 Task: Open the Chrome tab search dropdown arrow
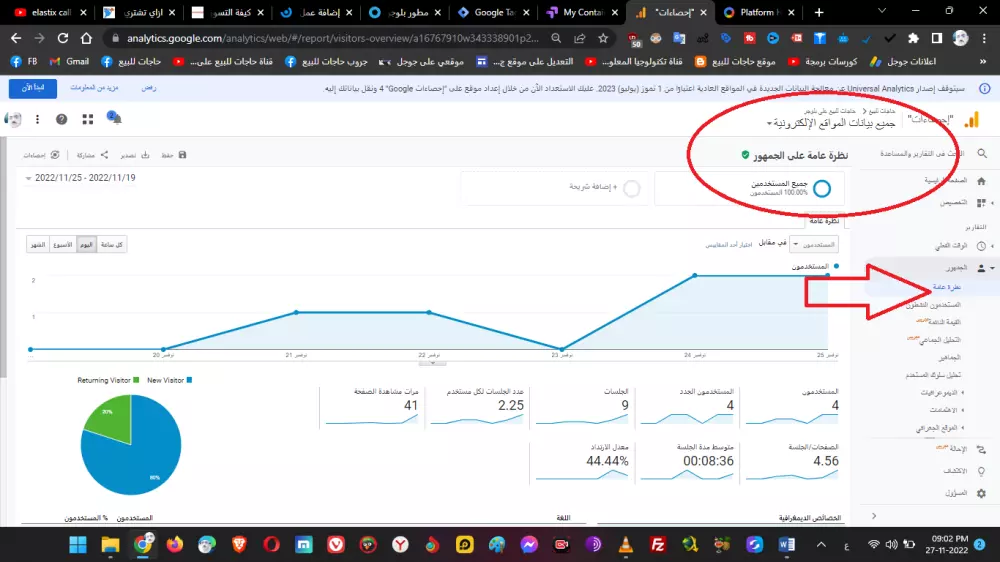pyautogui.click(x=882, y=11)
